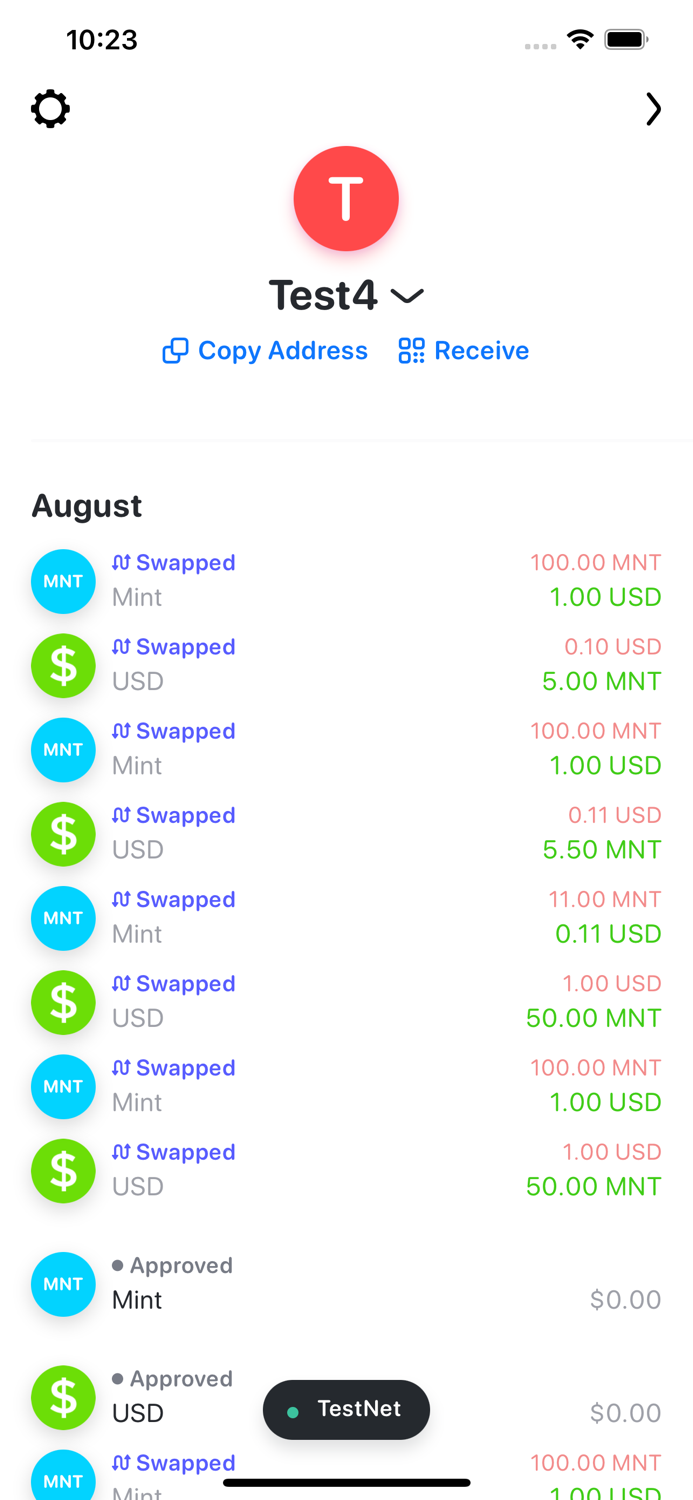
Task: Tap the August section header
Action: coord(87,506)
